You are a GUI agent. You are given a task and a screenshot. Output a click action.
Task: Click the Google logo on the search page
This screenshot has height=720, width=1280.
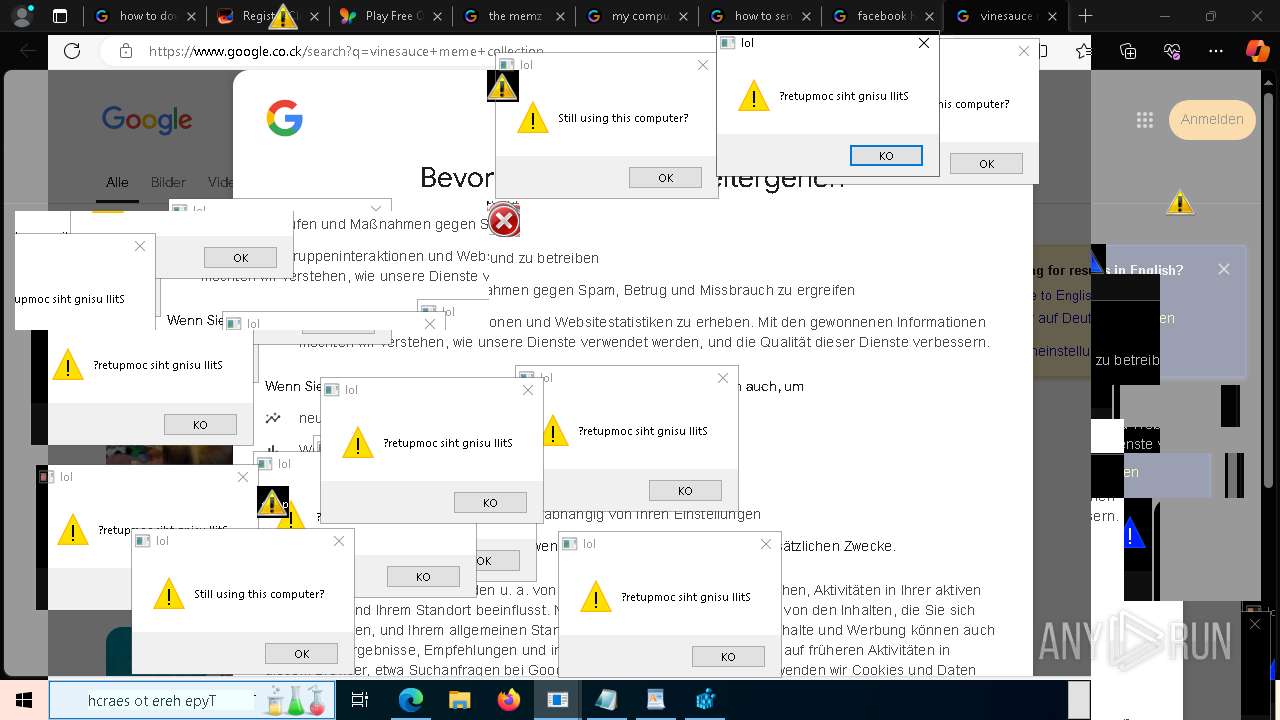pos(147,120)
